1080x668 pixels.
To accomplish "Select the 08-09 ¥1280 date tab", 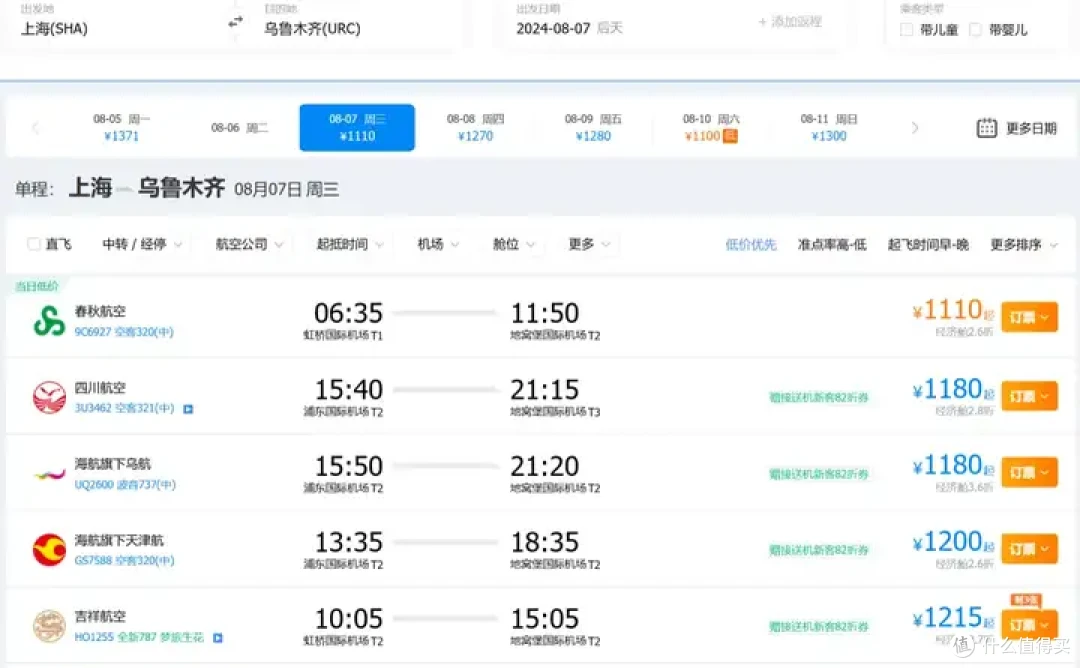I will pyautogui.click(x=593, y=127).
